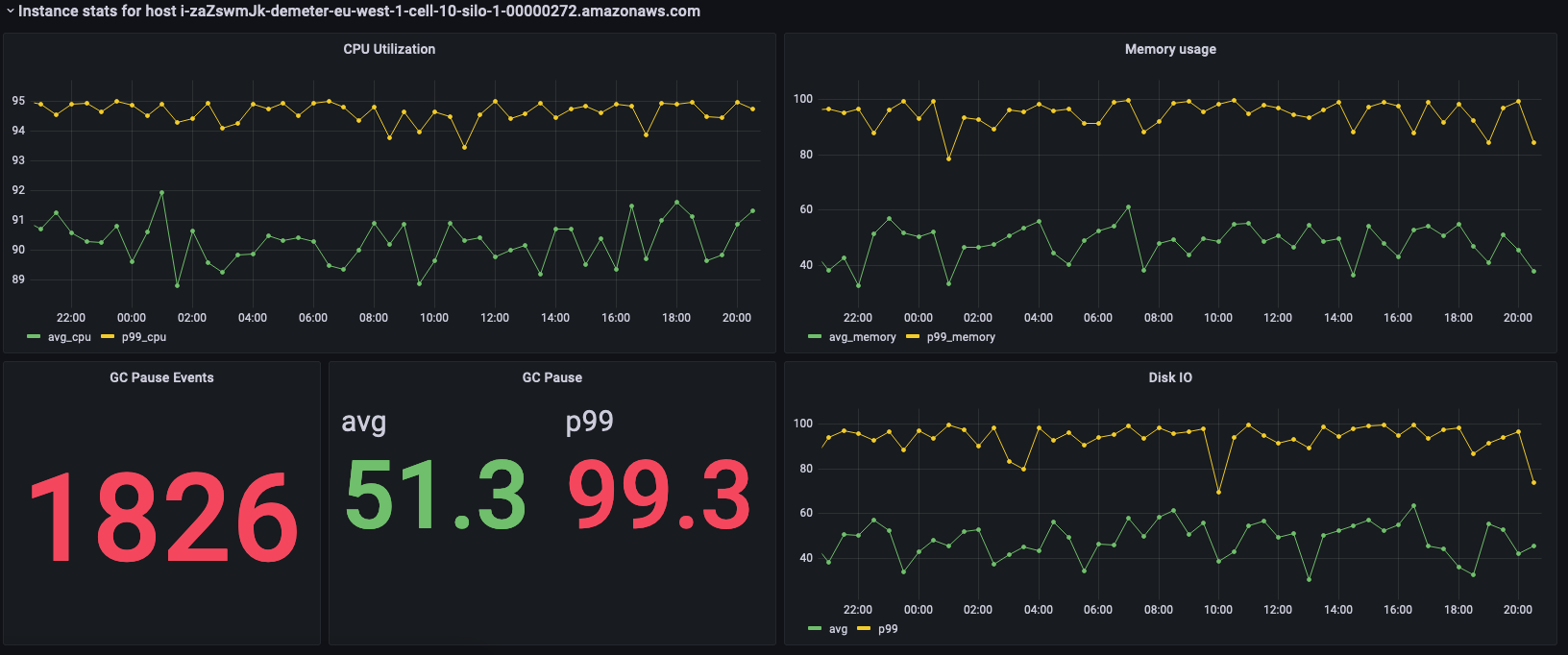The width and height of the screenshot is (1568, 655).
Task: Open the Memory usage panel title menu
Action: coord(1169,49)
